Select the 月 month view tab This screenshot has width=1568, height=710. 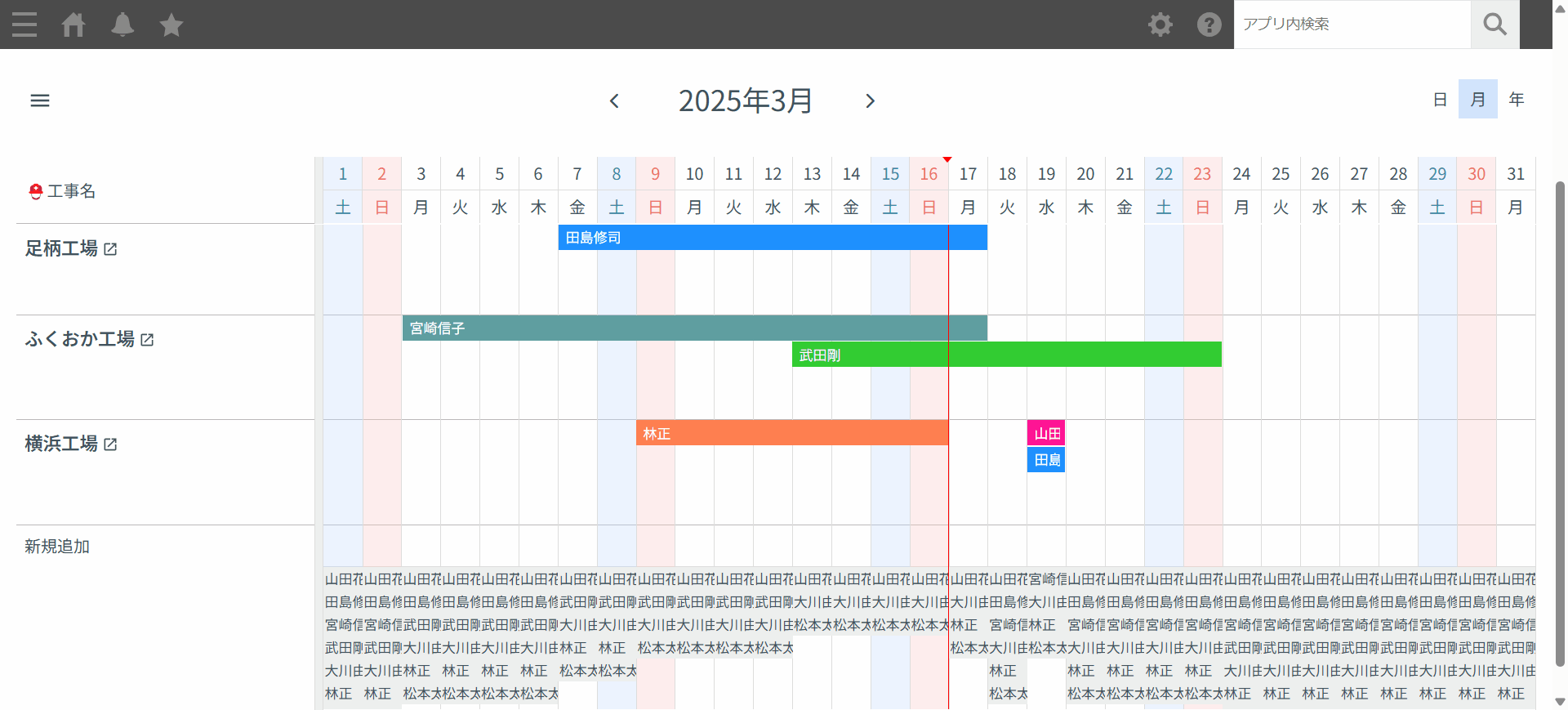1477,100
